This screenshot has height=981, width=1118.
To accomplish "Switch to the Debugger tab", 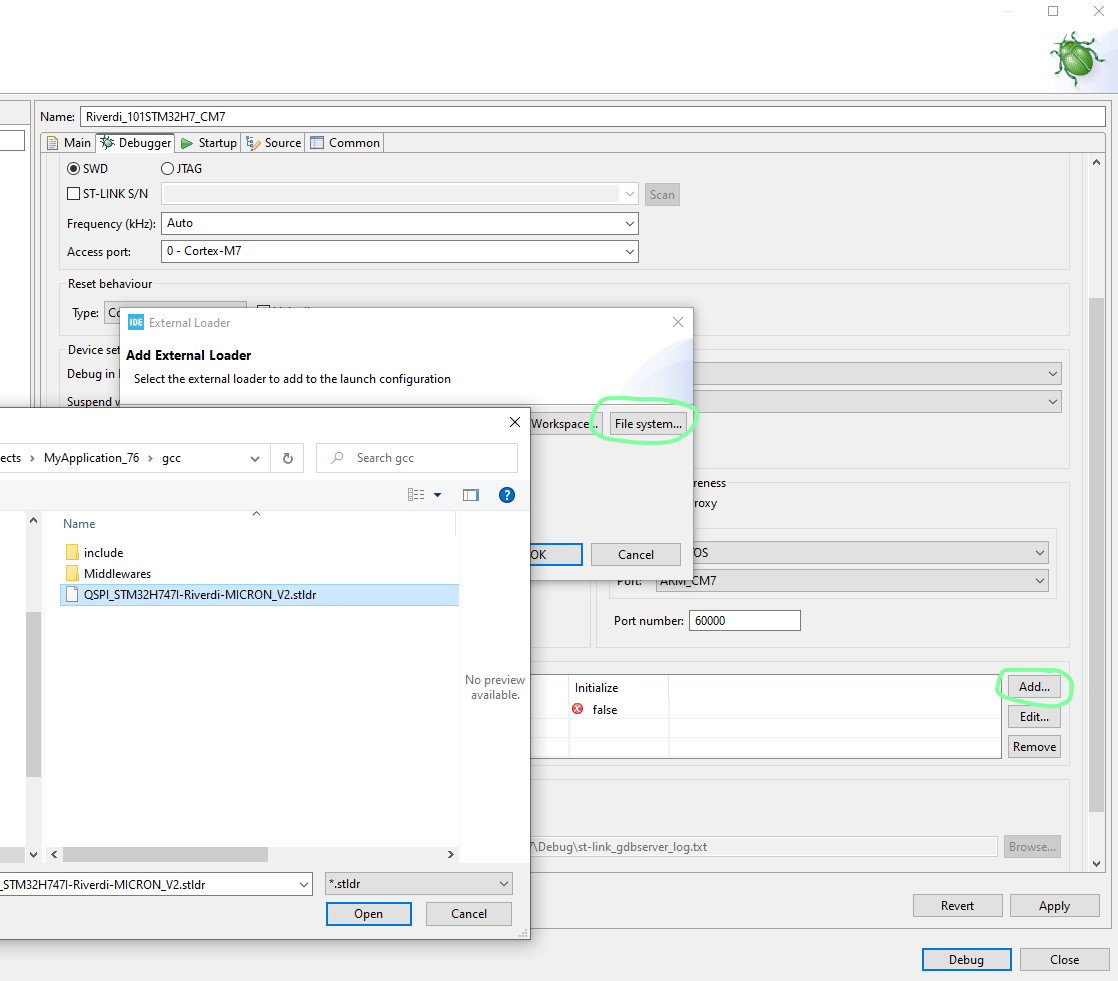I will tap(136, 143).
